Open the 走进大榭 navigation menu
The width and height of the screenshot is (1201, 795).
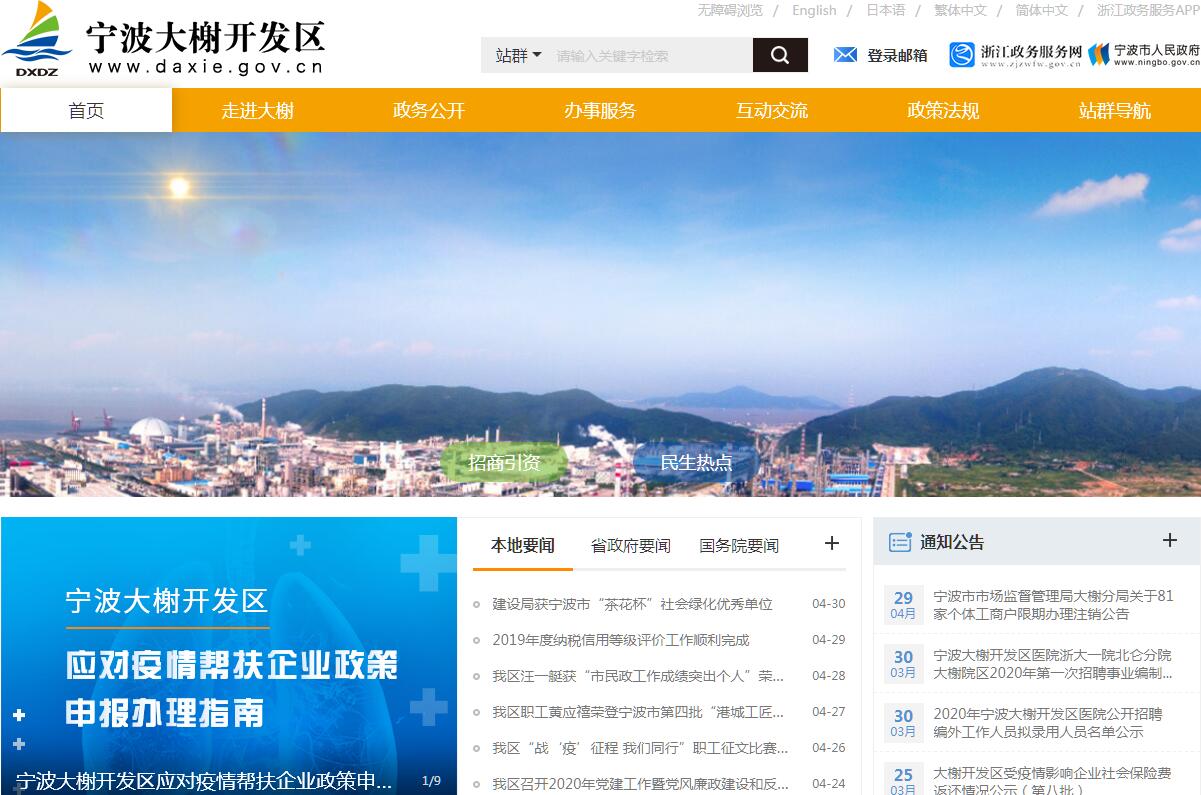(x=257, y=110)
